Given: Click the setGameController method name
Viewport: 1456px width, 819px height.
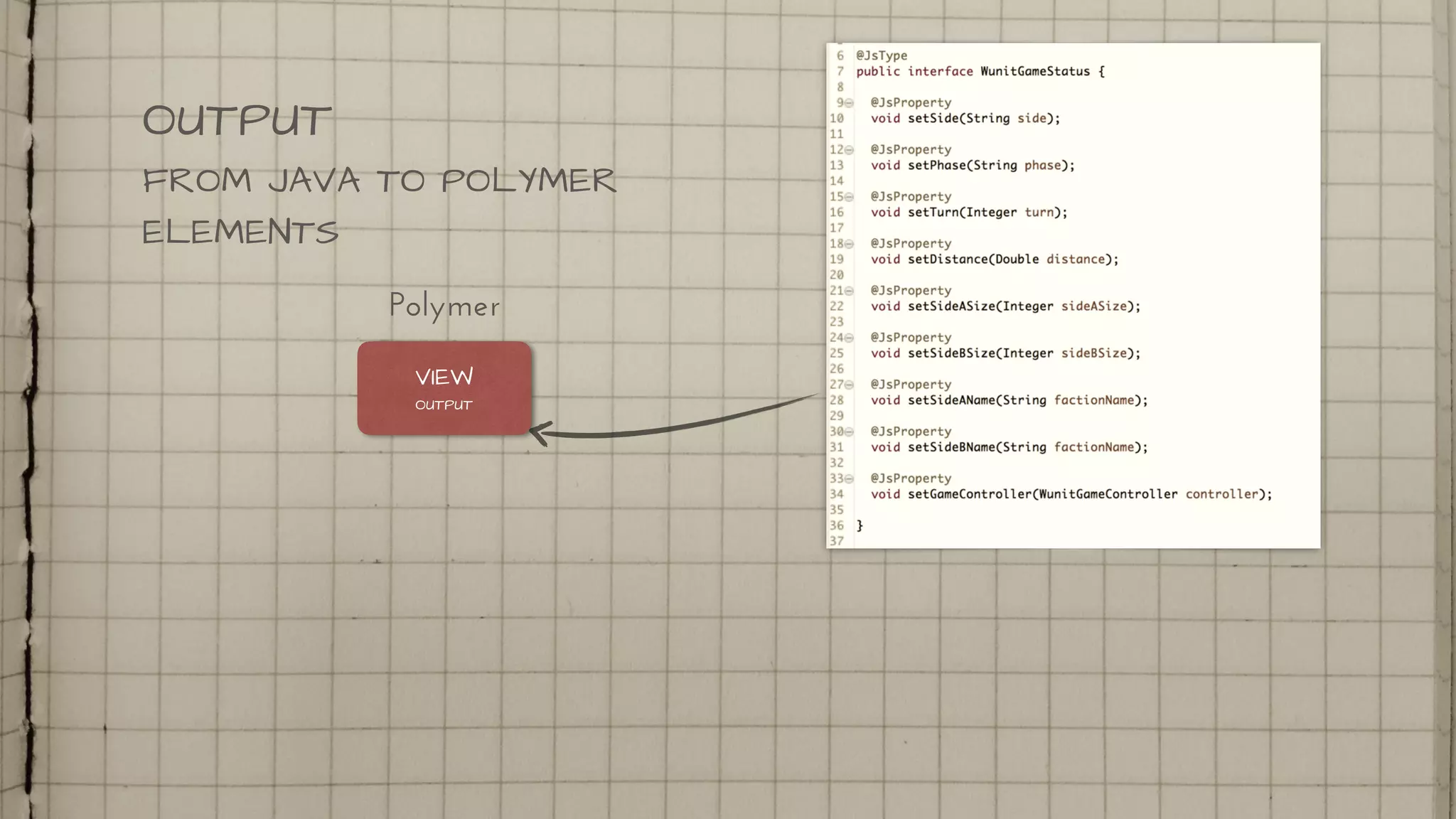Looking at the screenshot, I should pos(969,493).
